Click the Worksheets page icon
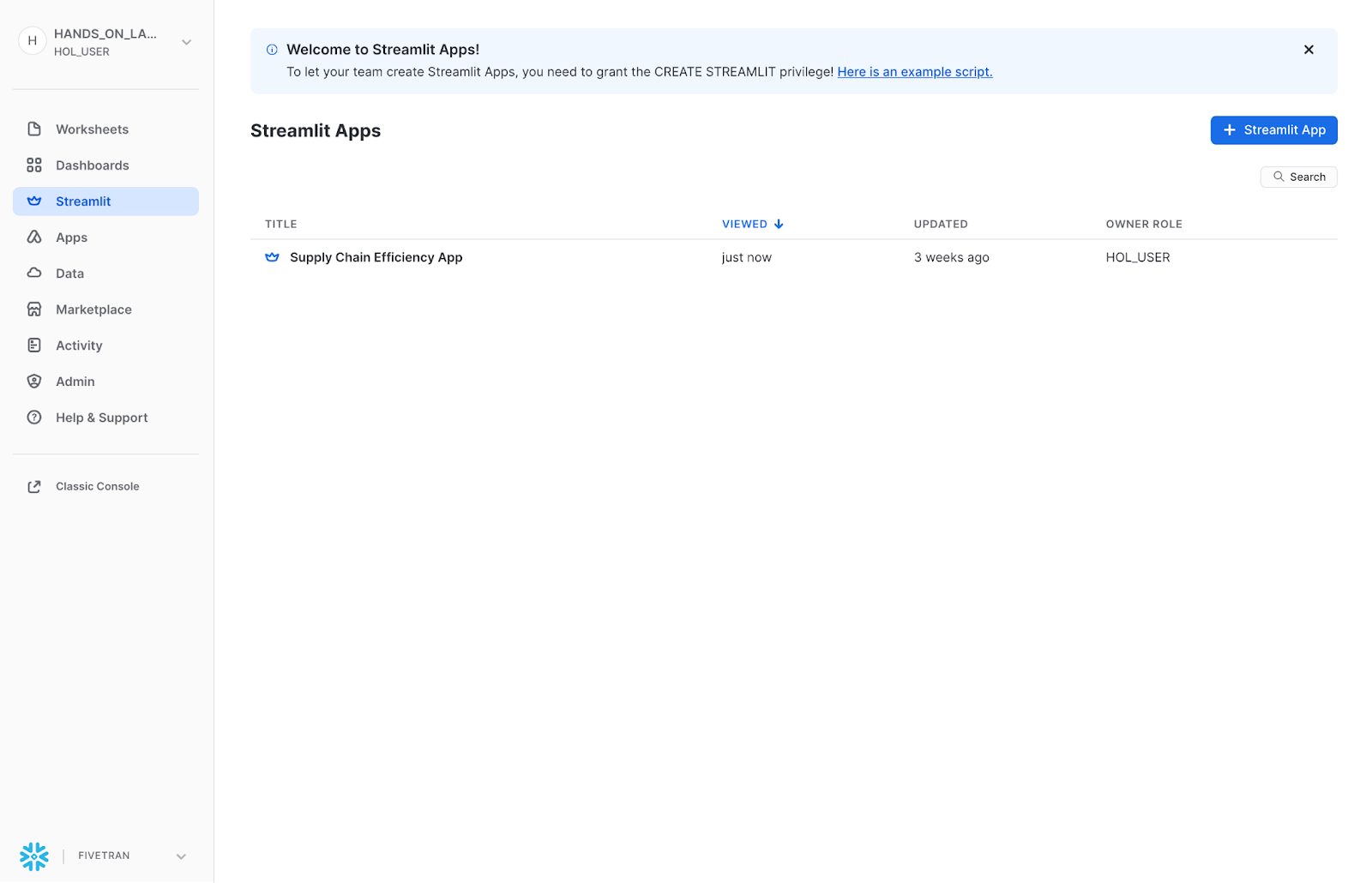The image size is (1372, 883). [34, 129]
